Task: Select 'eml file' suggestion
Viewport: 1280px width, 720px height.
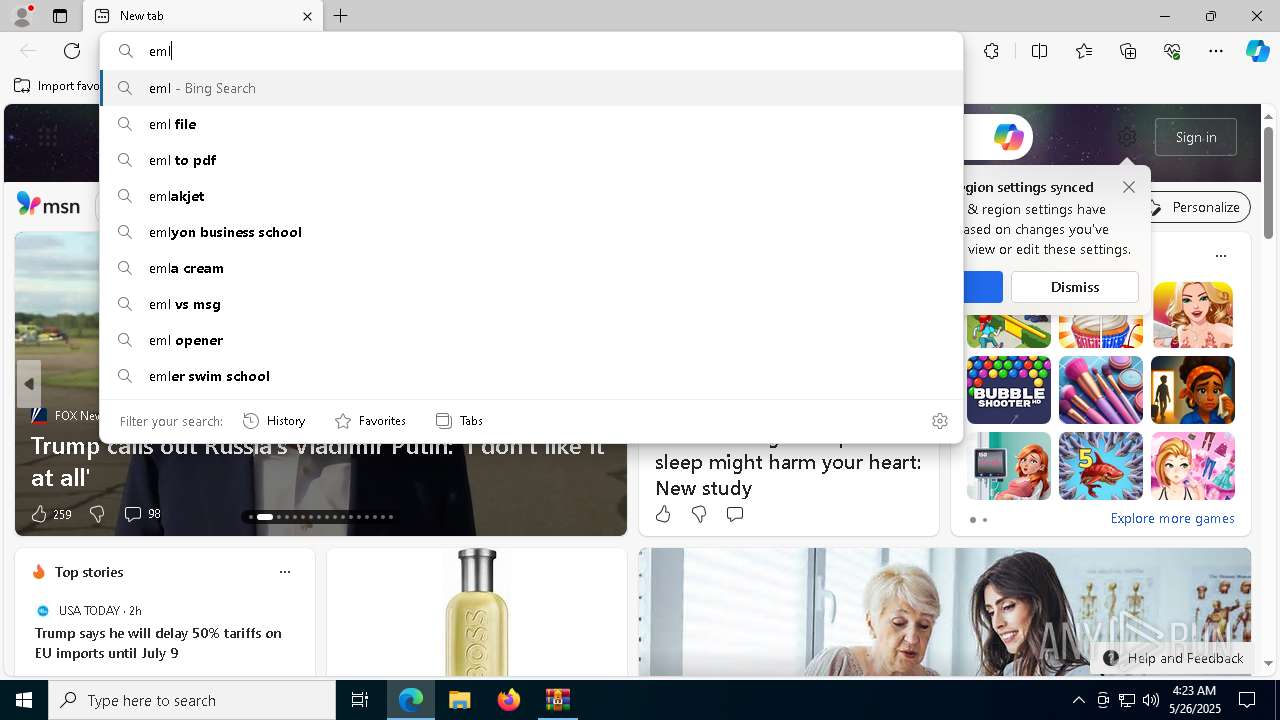Action: (x=531, y=124)
